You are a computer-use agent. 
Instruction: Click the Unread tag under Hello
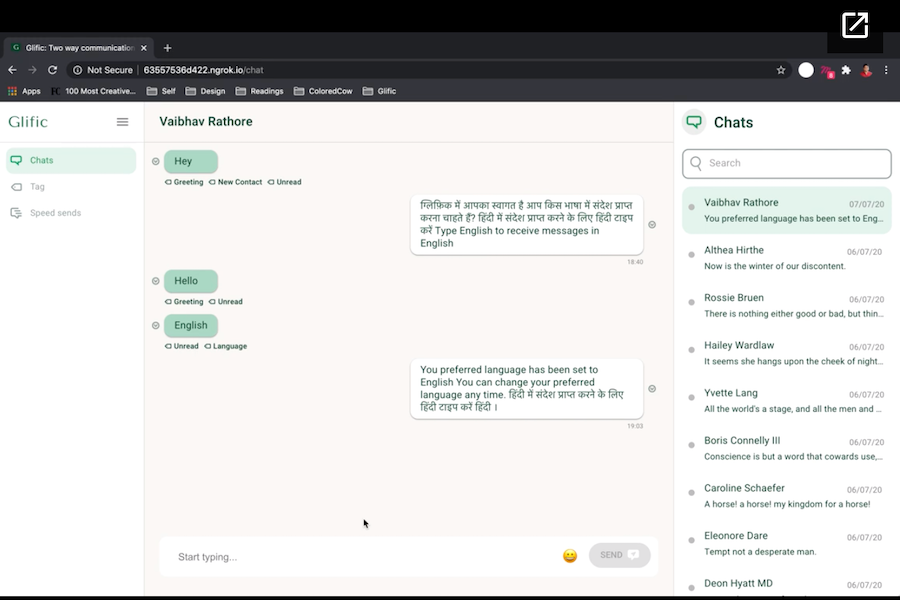(x=226, y=301)
